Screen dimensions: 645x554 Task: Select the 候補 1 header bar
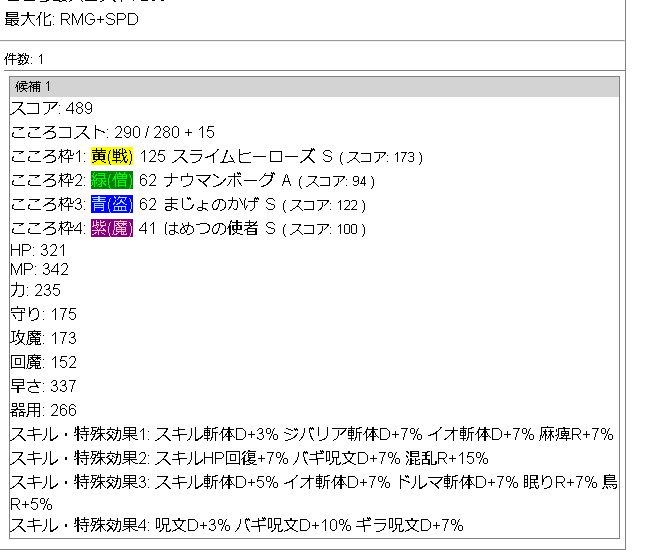(x=314, y=87)
